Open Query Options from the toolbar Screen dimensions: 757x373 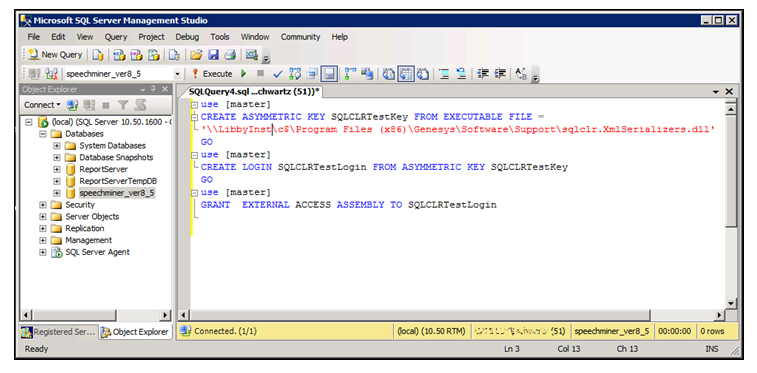312,74
